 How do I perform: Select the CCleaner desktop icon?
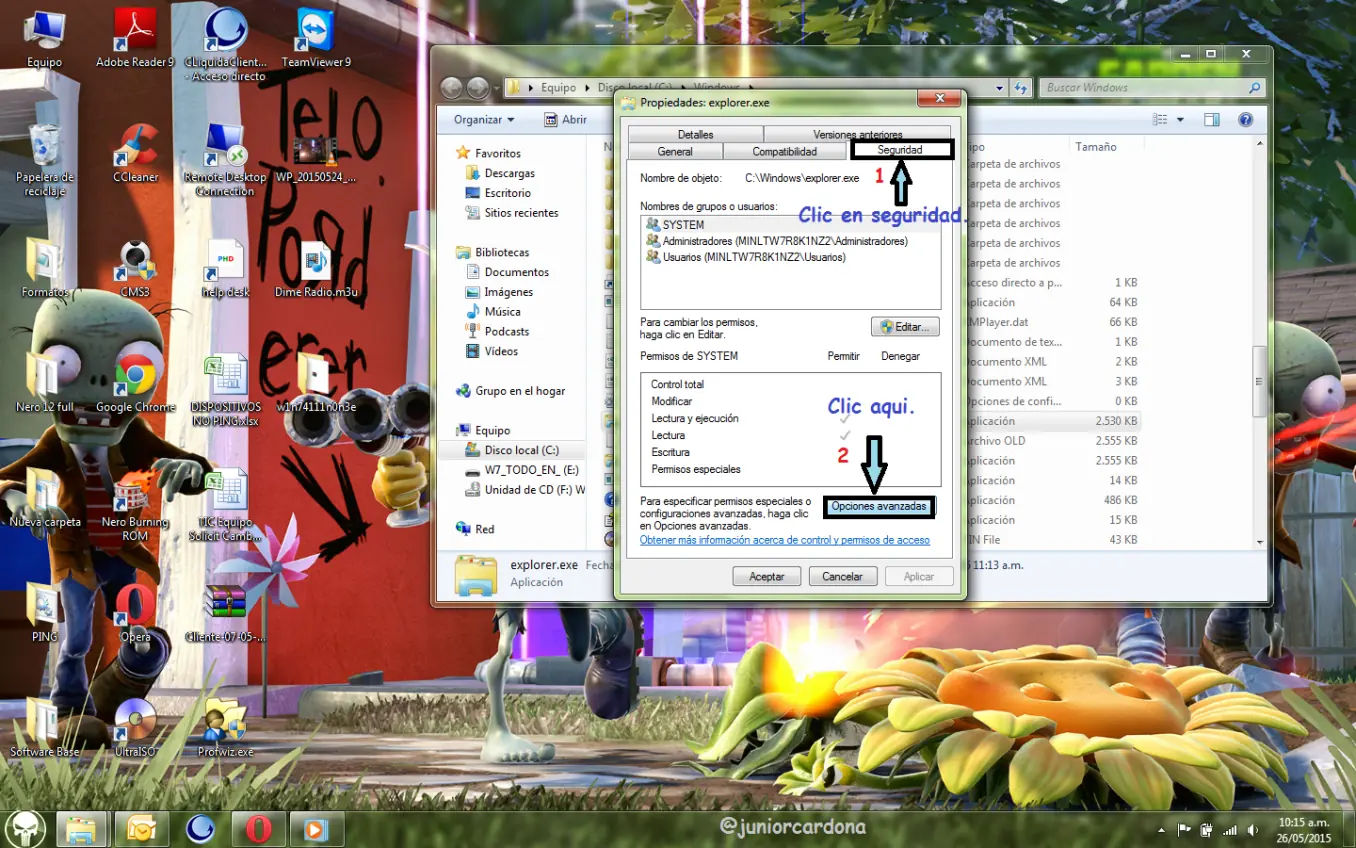click(135, 152)
